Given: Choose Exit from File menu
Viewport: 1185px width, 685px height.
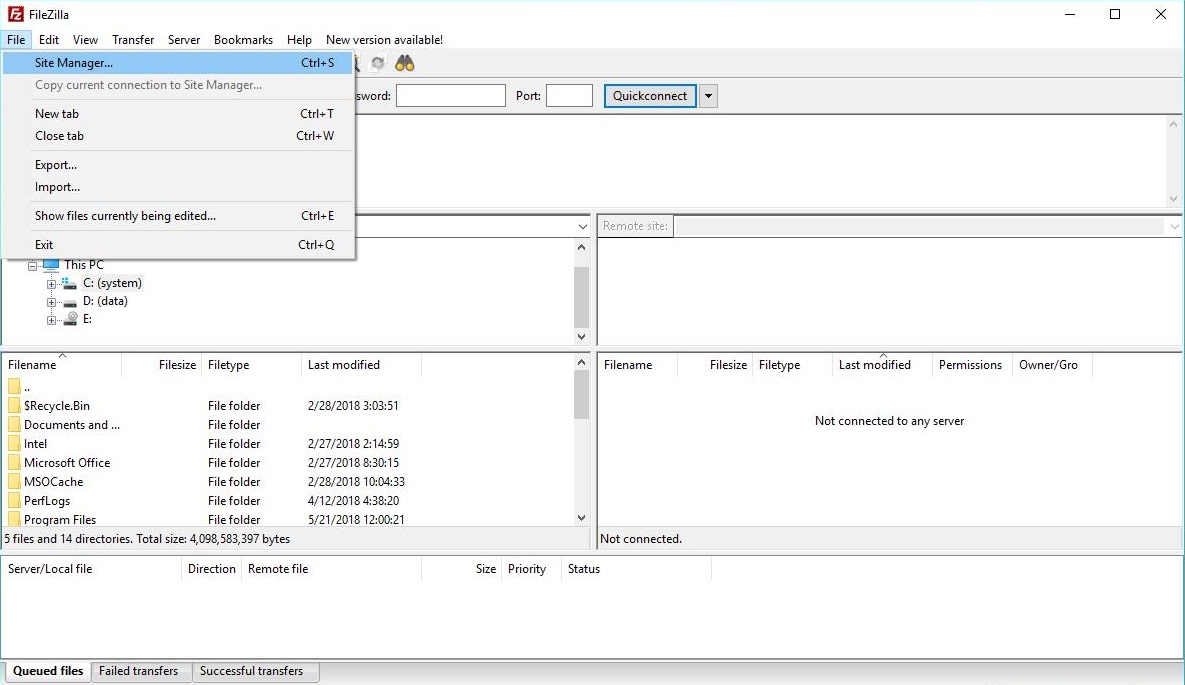Looking at the screenshot, I should (x=178, y=244).
